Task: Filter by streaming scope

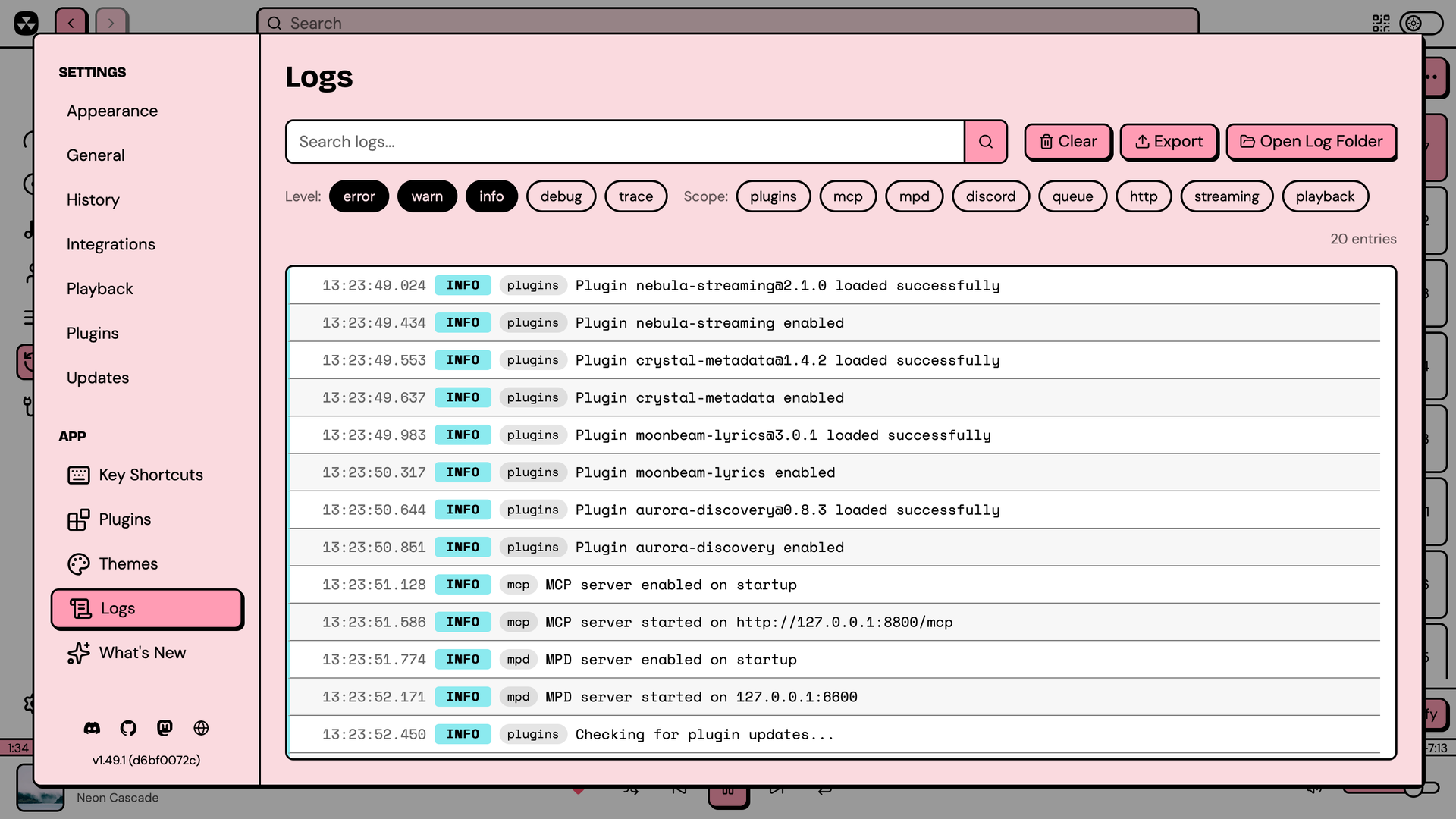Action: (x=1226, y=196)
